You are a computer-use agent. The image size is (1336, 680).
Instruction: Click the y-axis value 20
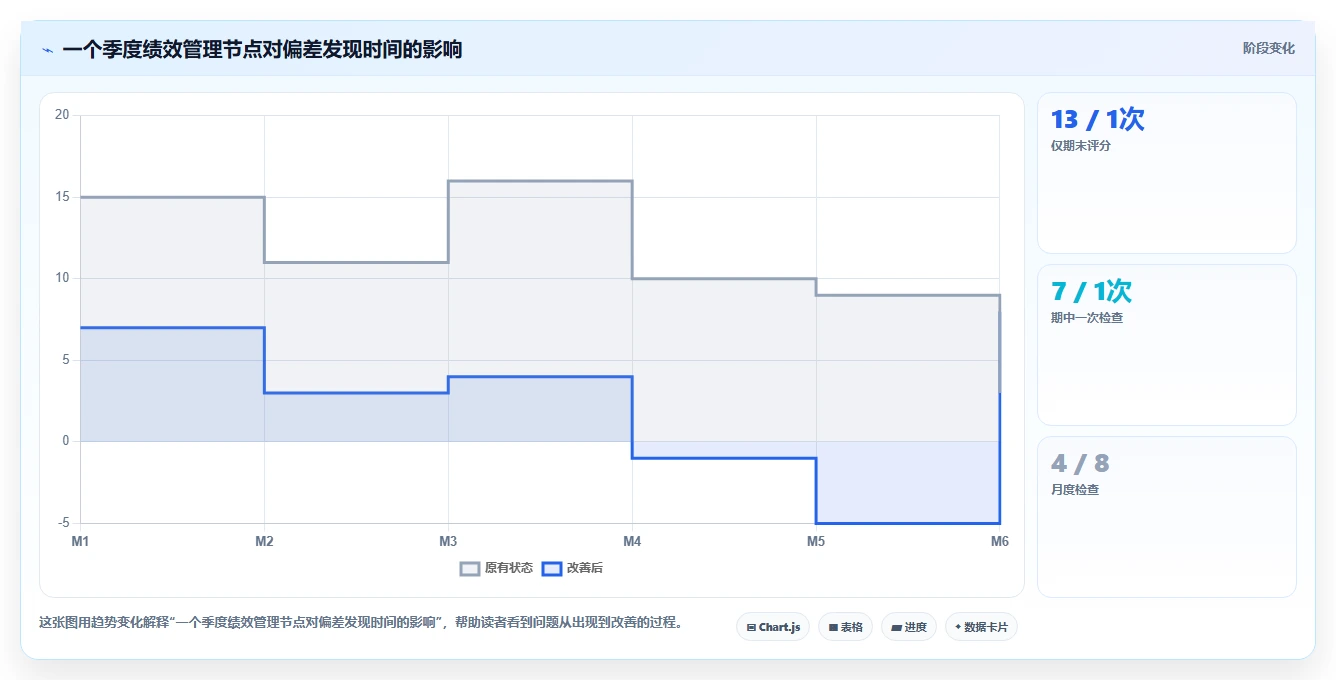click(62, 115)
